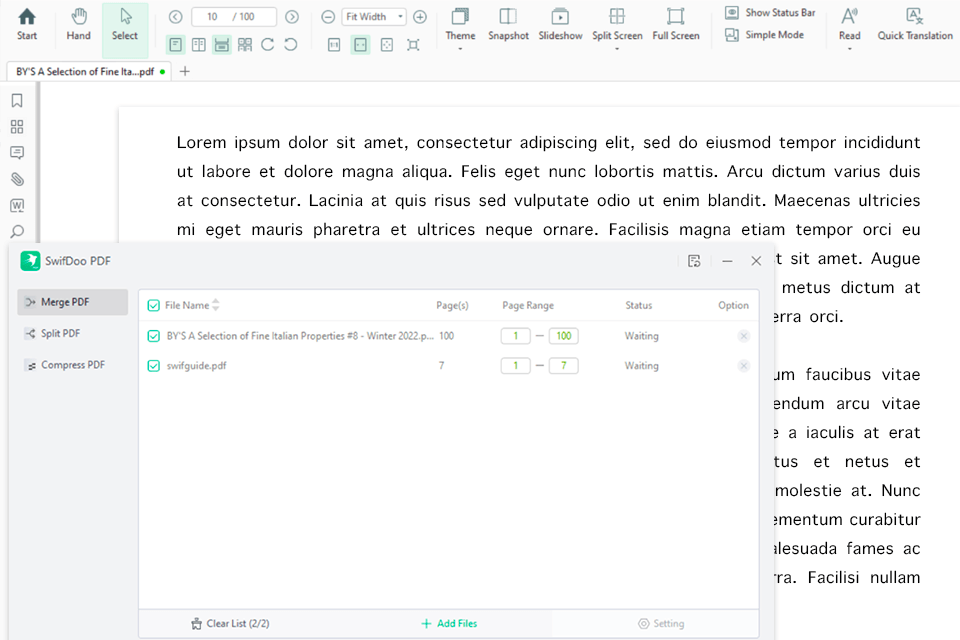
Task: Click the swifguide.pdf file name
Action: pos(197,366)
